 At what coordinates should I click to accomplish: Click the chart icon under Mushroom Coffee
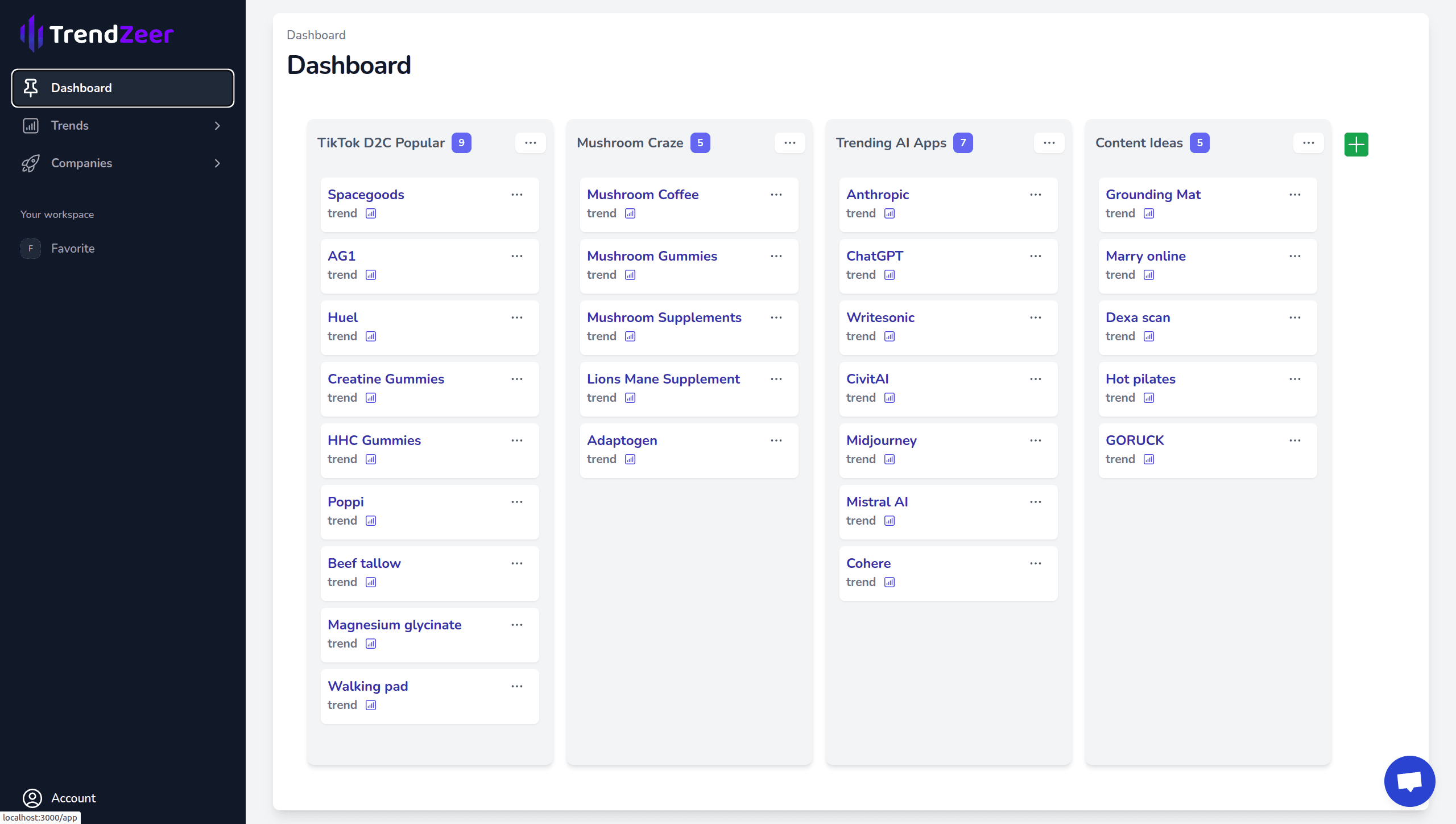click(630, 213)
